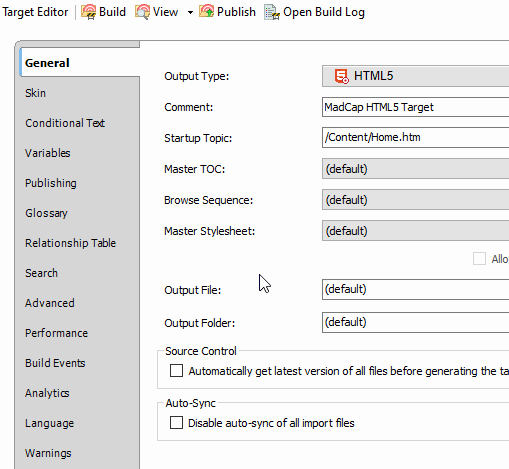
Task: Open the Master TOC dropdown
Action: [415, 169]
